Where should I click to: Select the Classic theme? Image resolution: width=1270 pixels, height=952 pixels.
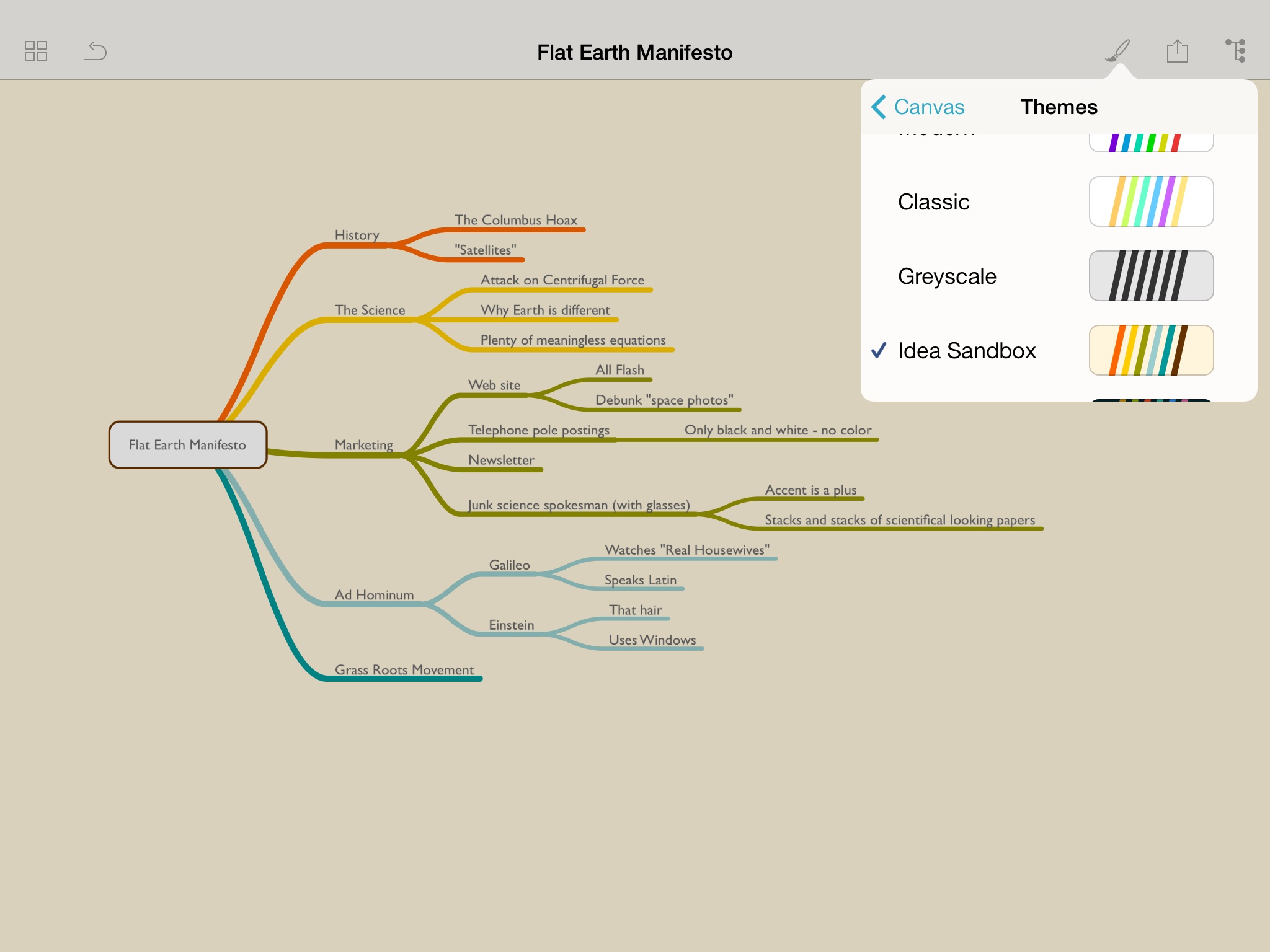tap(1059, 201)
